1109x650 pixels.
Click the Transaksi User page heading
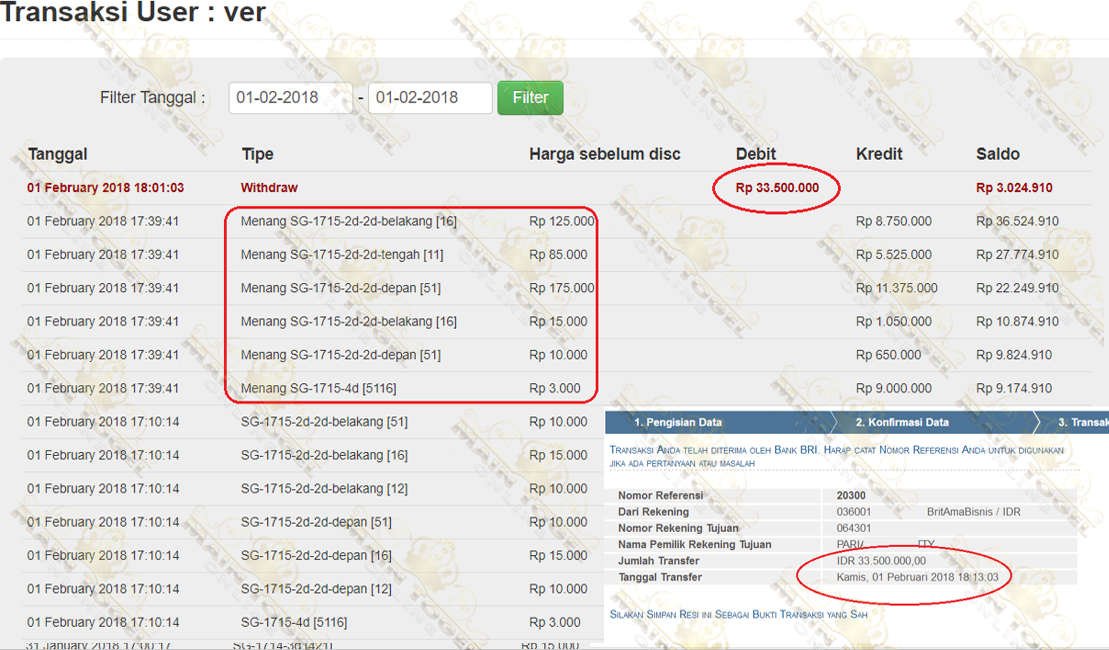pyautogui.click(x=133, y=13)
